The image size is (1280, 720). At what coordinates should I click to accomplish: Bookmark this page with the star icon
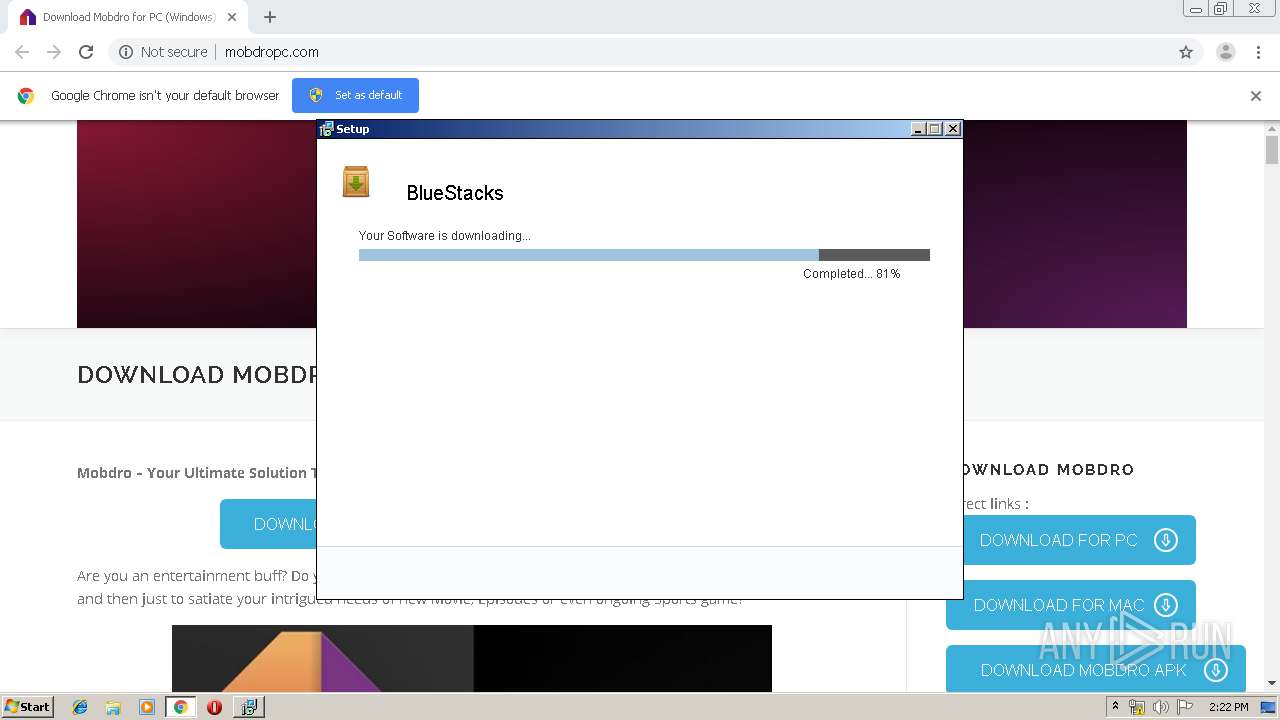tap(1186, 52)
